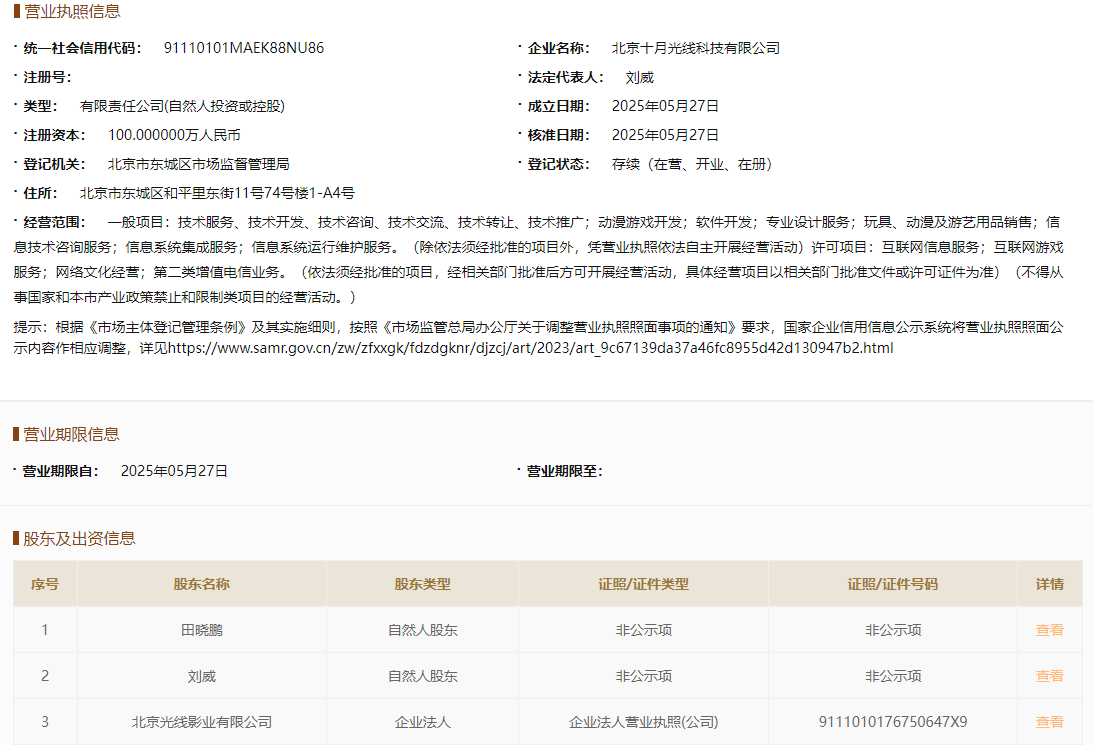Click the 成立日期 value 2025年05月27日
The image size is (1093, 745).
click(665, 106)
